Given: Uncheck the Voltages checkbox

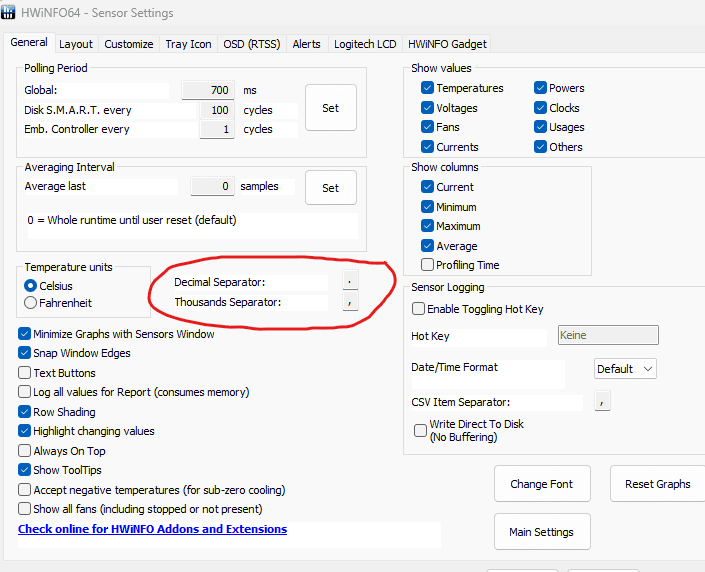Looking at the screenshot, I should click(x=427, y=107).
